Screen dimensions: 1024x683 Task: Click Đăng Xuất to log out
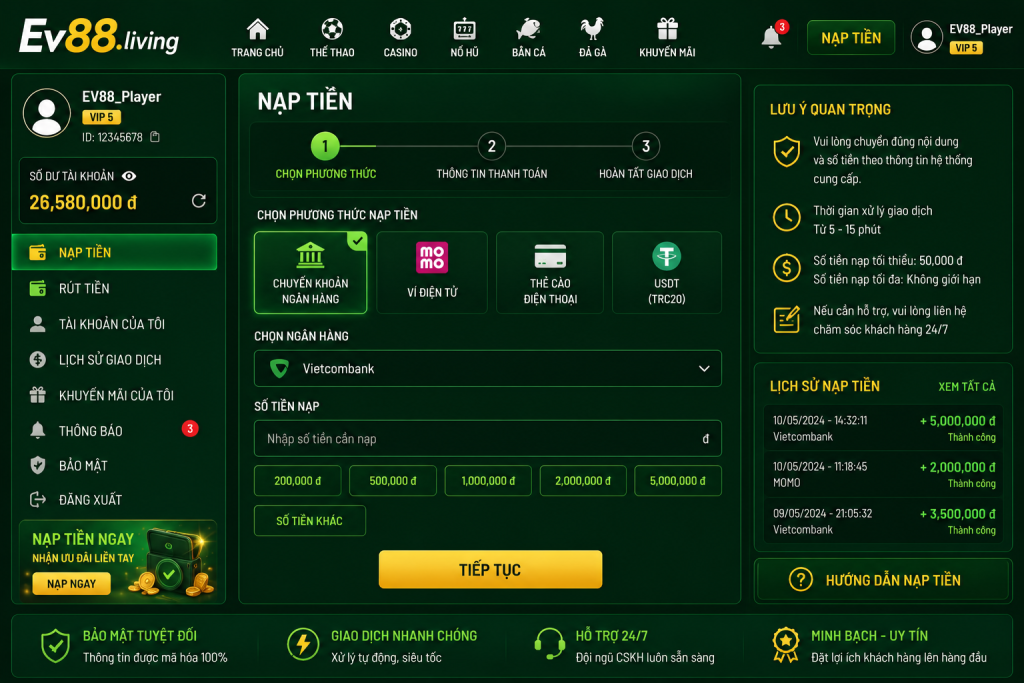(114, 500)
